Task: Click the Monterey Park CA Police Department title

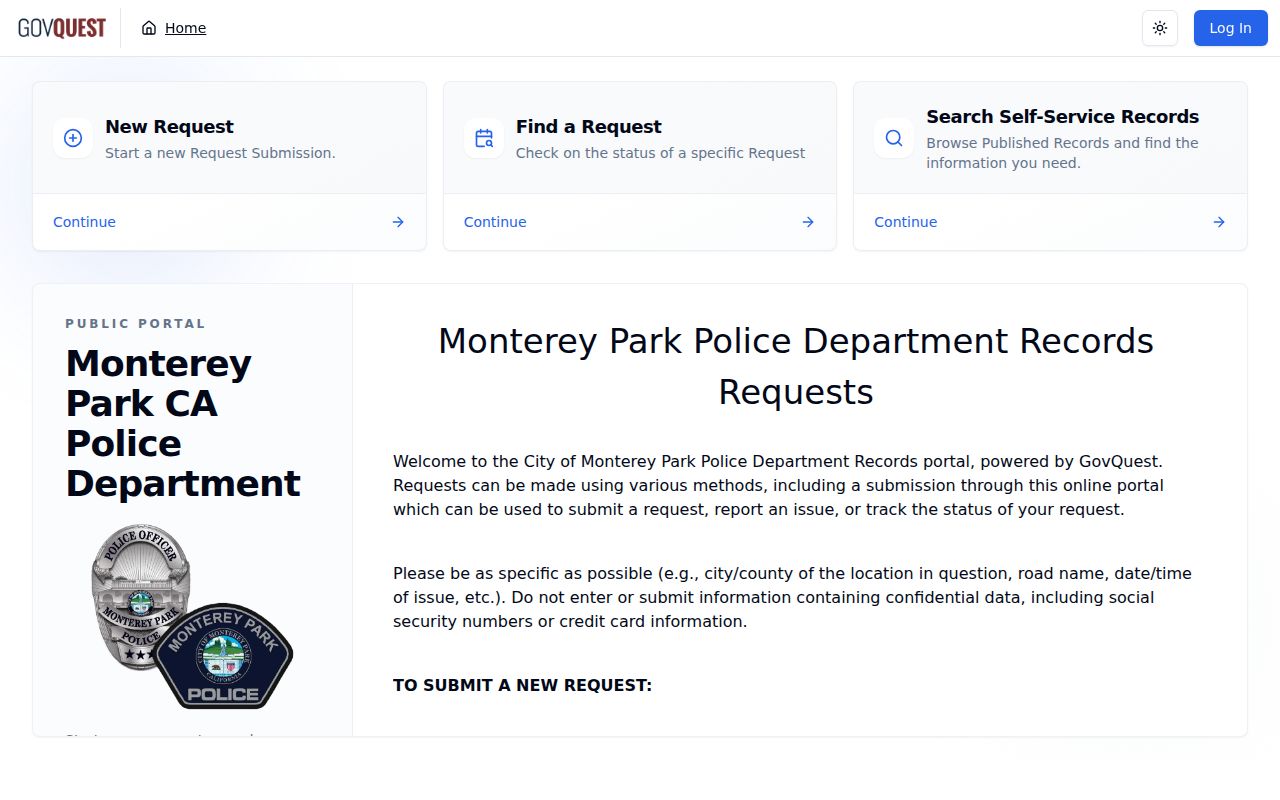Action: [x=183, y=423]
